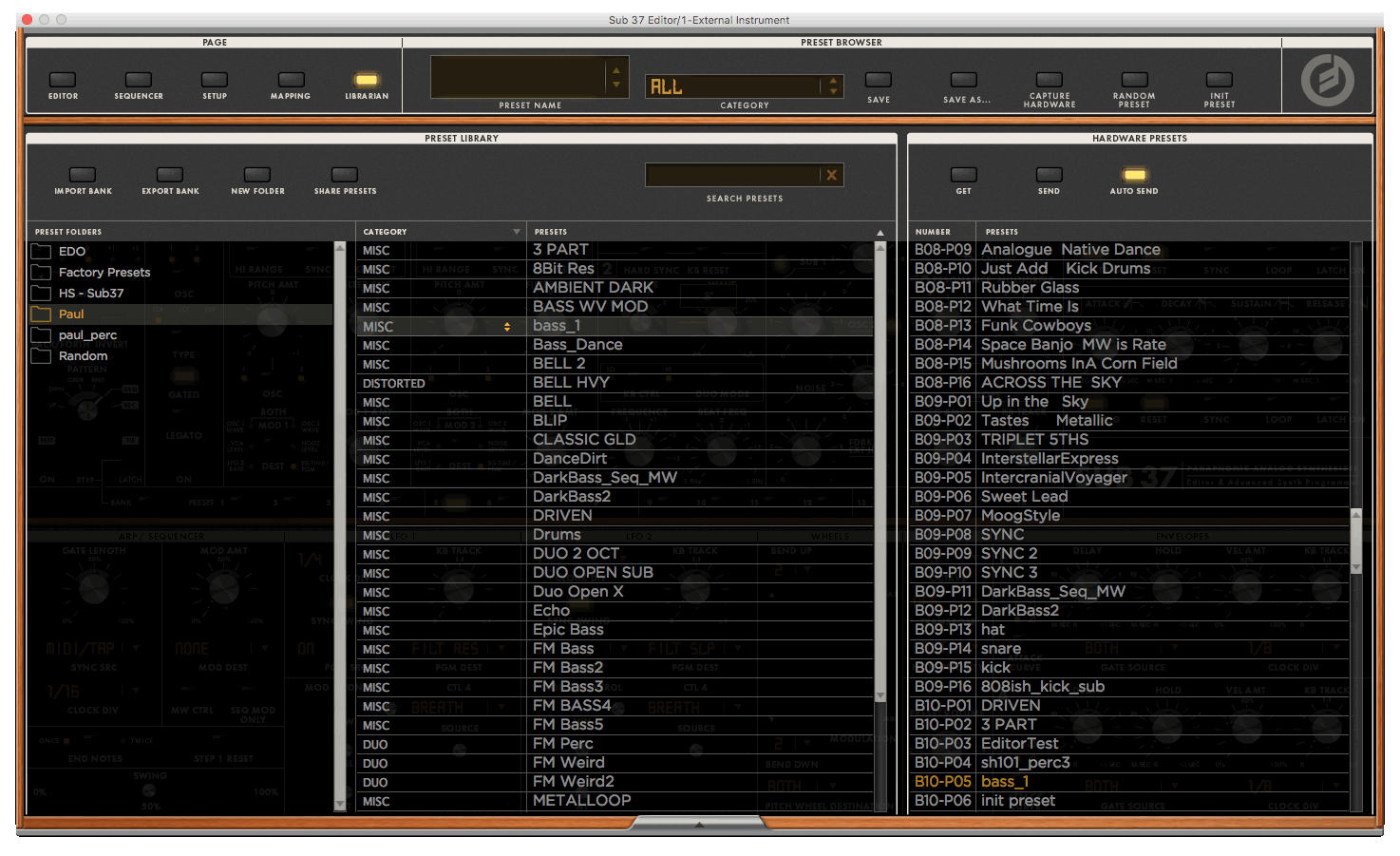Expand the bottom panel handle arrow
Image resolution: width=1400 pixels, height=856 pixels.
tap(700, 824)
